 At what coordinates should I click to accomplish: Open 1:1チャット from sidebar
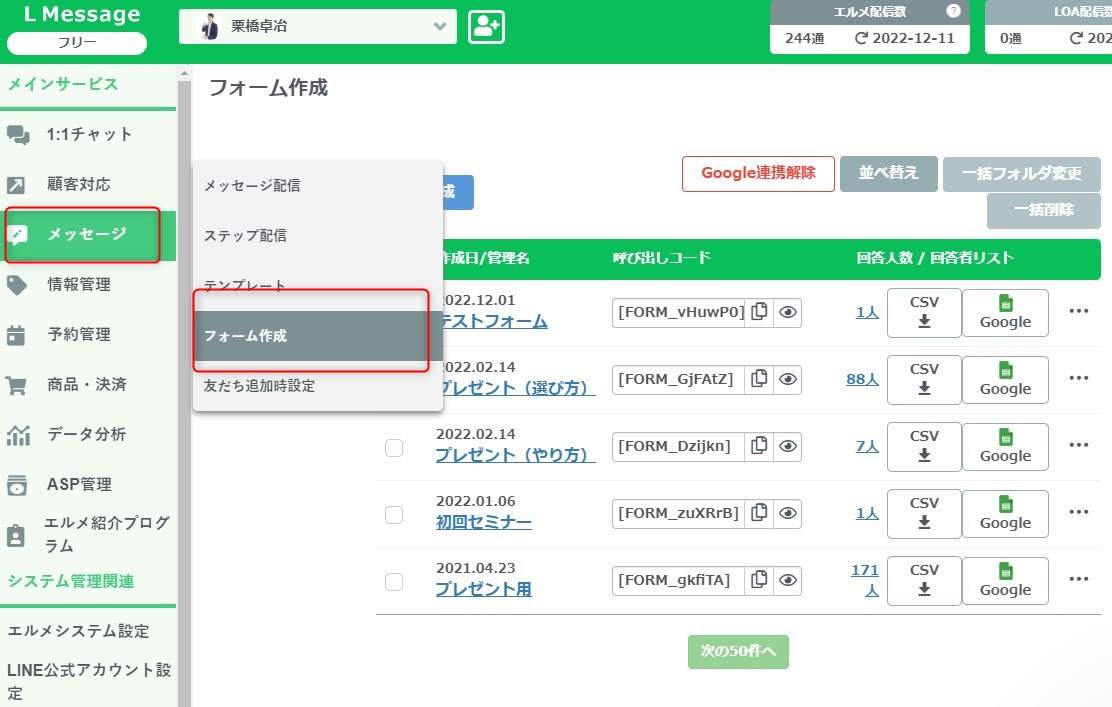tap(89, 134)
